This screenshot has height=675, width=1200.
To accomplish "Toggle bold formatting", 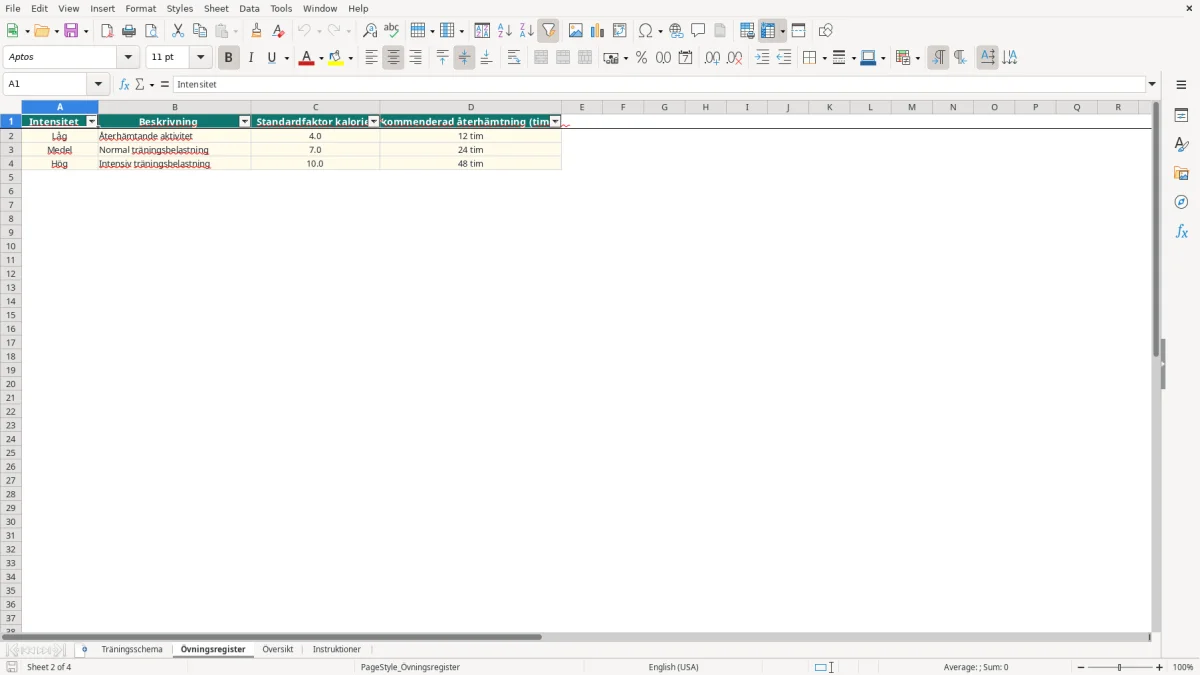I will (229, 58).
